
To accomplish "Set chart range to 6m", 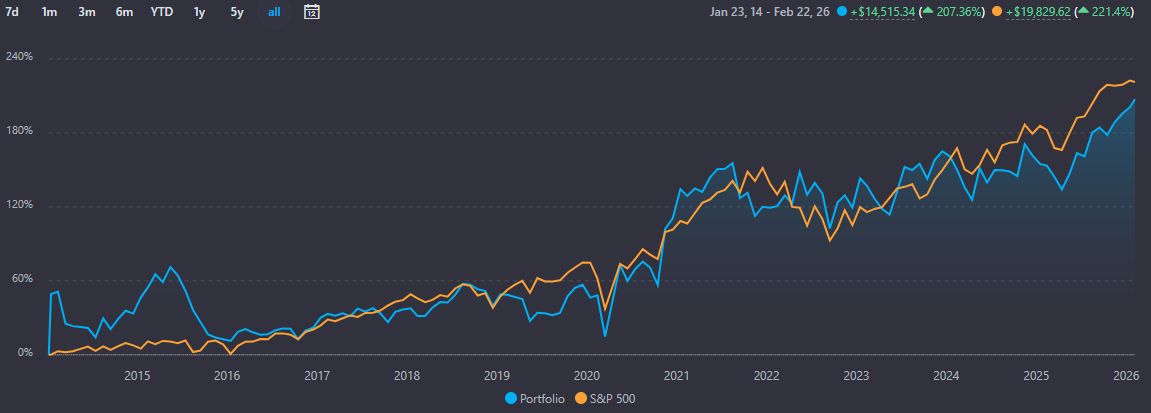I will 124,12.
